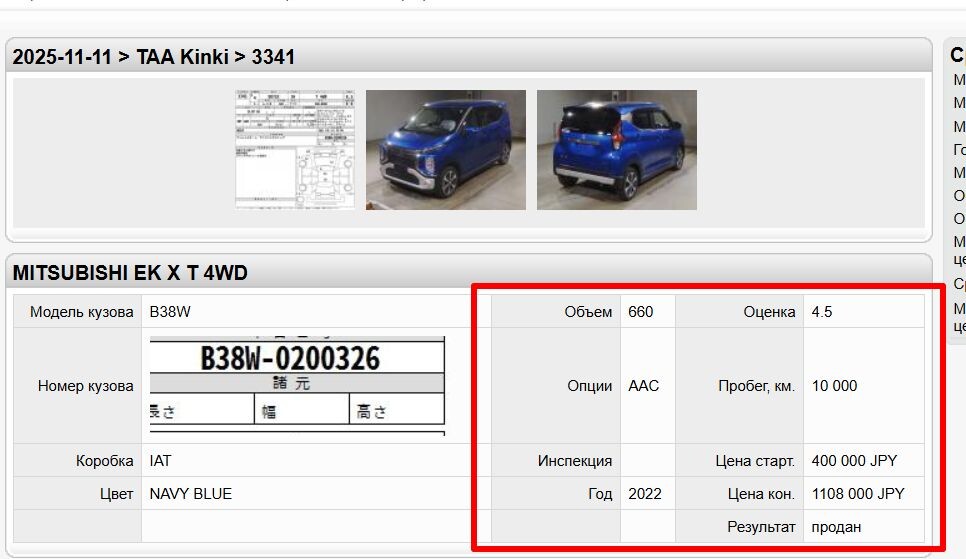The image size is (966, 559).
Task: Open the front view photo of the blue car
Action: pyautogui.click(x=446, y=150)
